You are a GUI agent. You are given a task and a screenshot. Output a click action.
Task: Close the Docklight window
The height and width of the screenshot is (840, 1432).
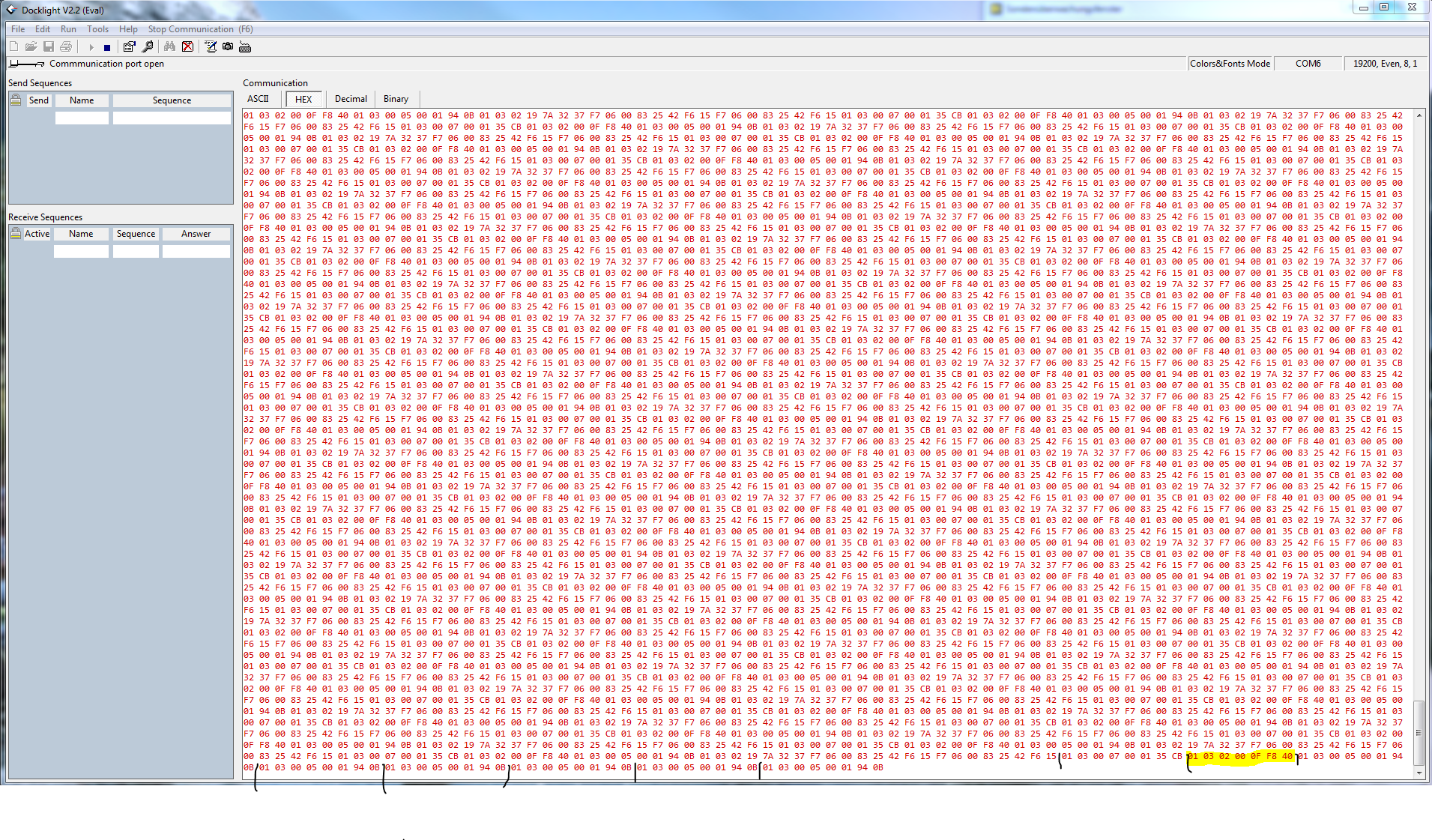(1412, 7)
